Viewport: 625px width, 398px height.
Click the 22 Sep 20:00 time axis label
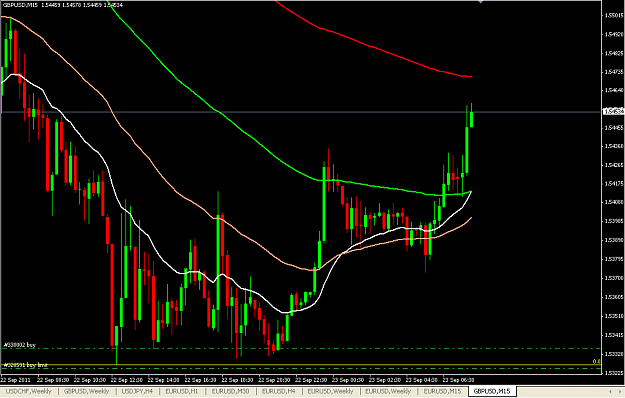pyautogui.click(x=275, y=380)
